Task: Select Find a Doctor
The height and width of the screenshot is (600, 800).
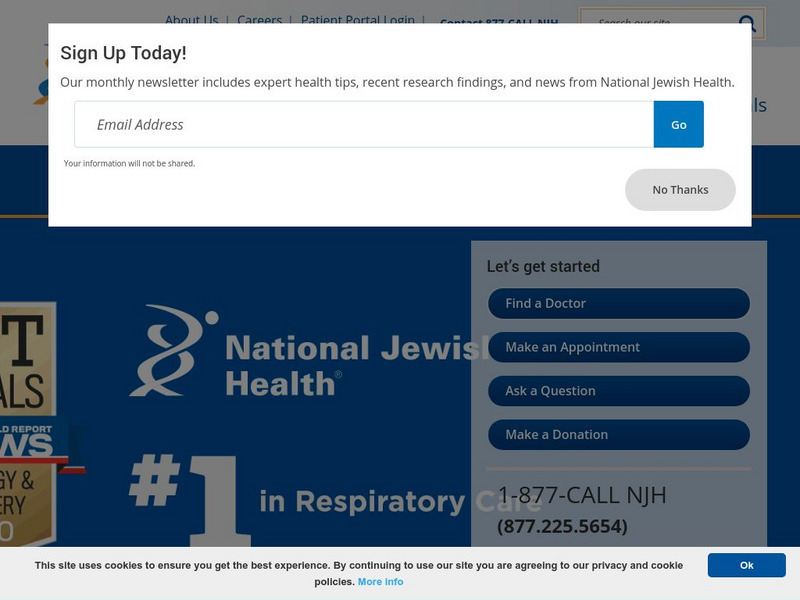Action: [618, 303]
